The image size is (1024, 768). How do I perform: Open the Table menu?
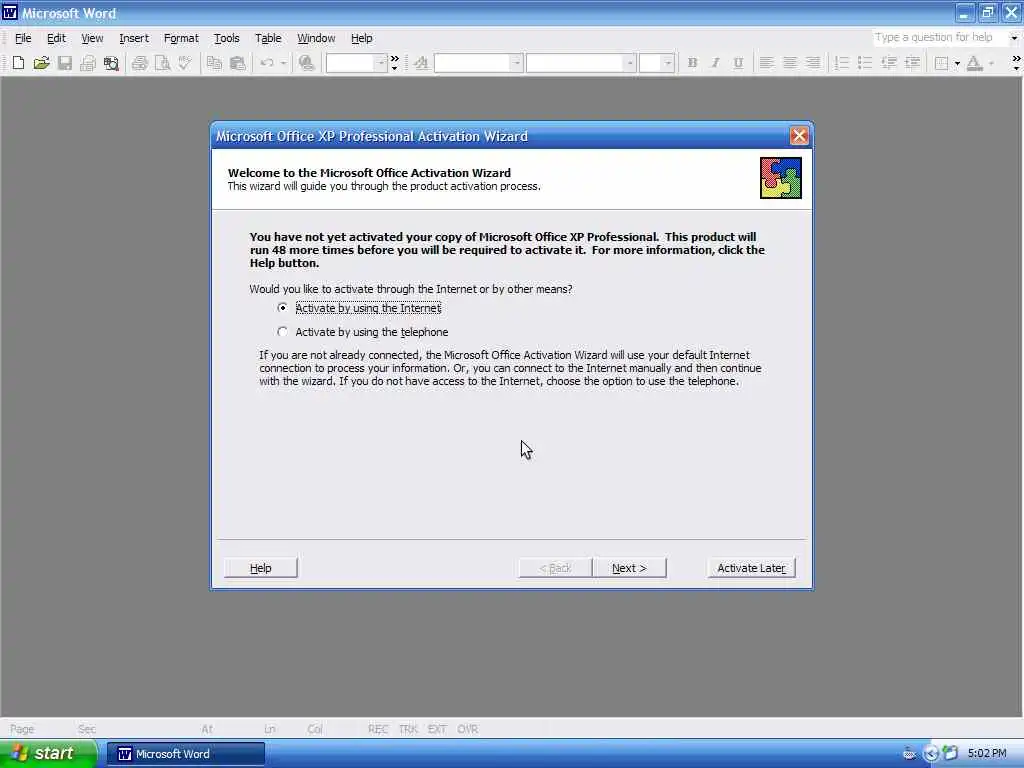[268, 38]
